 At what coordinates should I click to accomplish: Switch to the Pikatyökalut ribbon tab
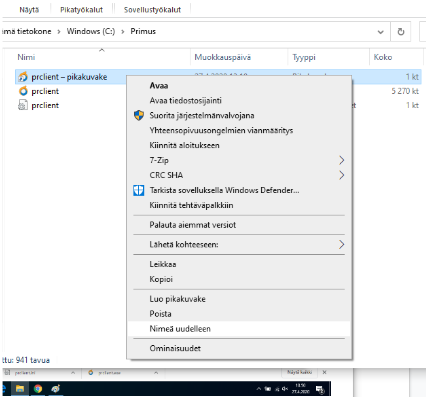point(81,10)
